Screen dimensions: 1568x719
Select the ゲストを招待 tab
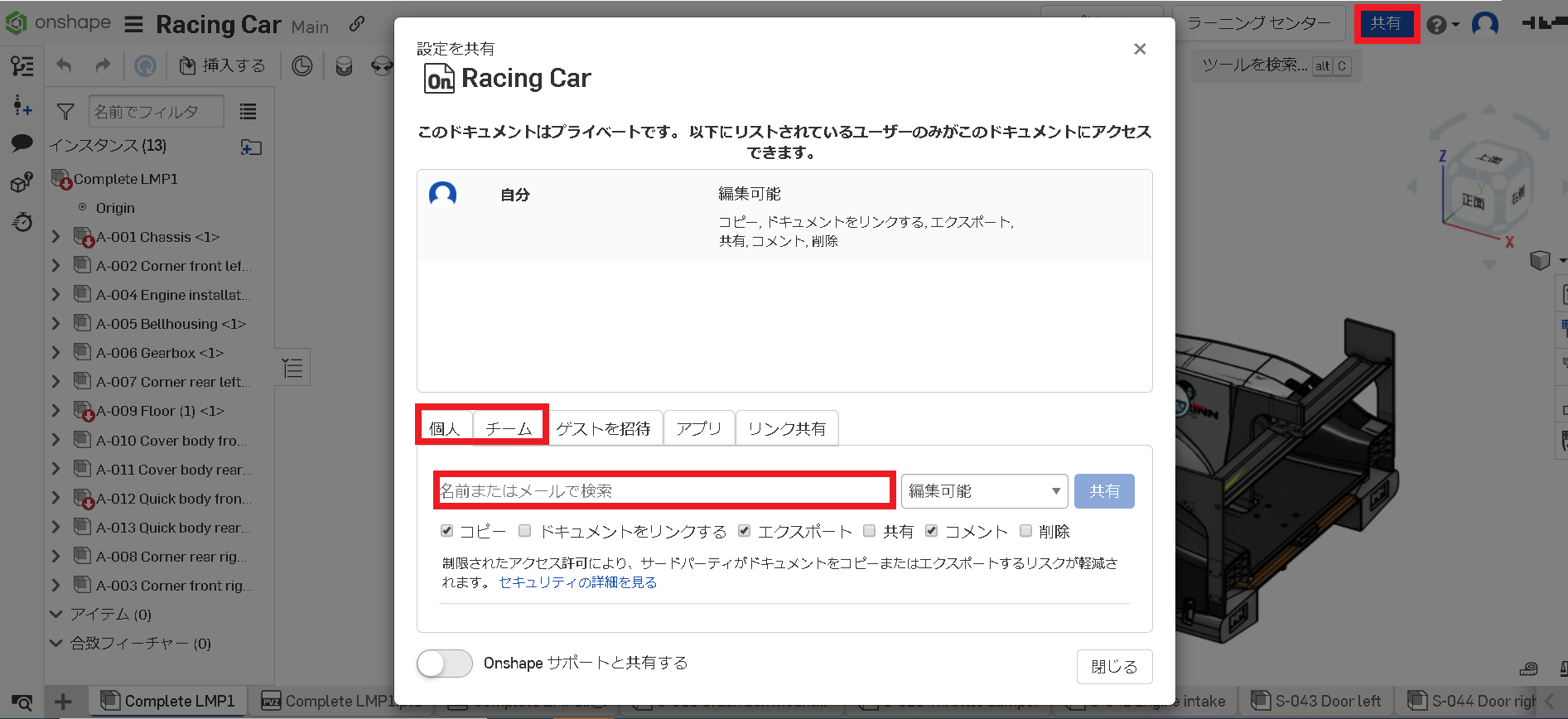[x=604, y=428]
